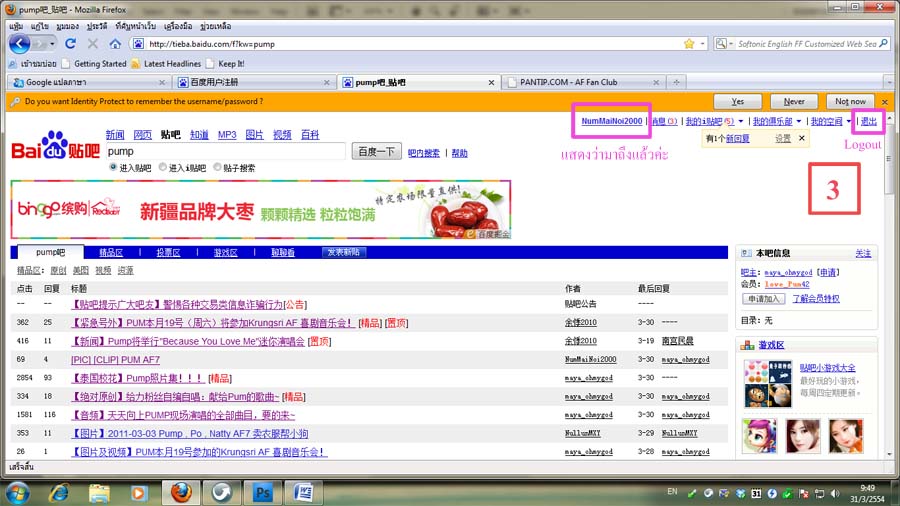
Task: Open the ช่วยเหลือ (Help) menu
Action: pos(215,26)
